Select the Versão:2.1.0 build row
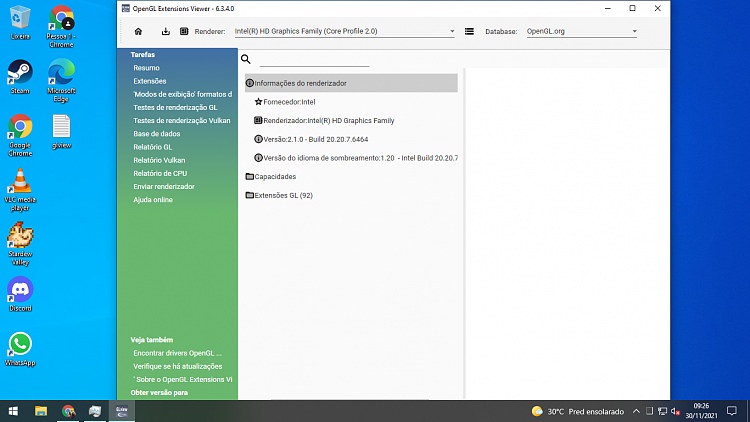 point(316,139)
